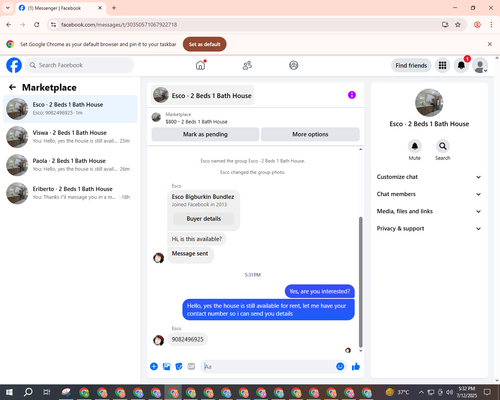This screenshot has height=400, width=500.
Task: Open the notifications bell icon
Action: click(461, 65)
